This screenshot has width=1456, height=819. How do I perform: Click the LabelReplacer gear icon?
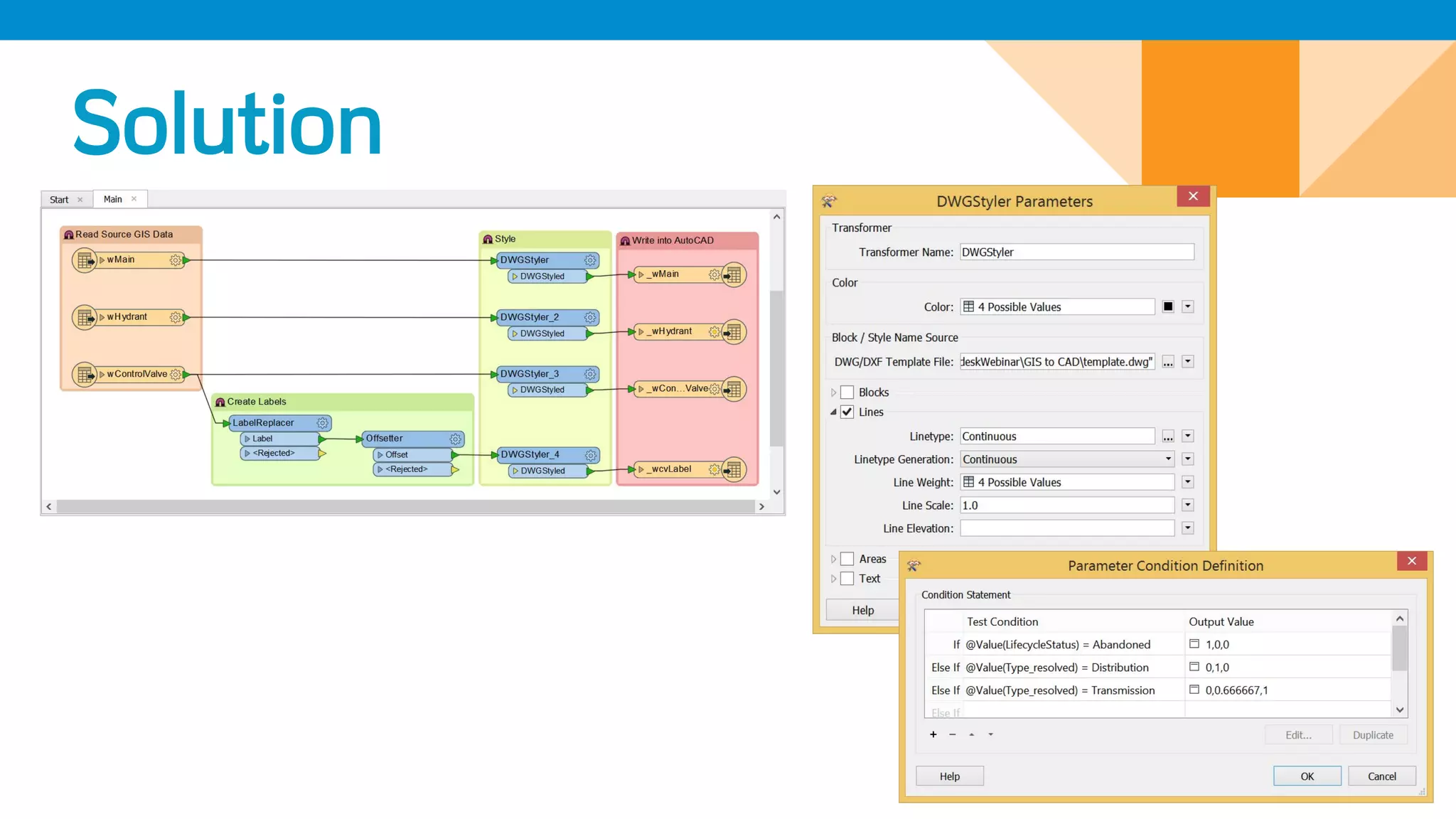322,423
